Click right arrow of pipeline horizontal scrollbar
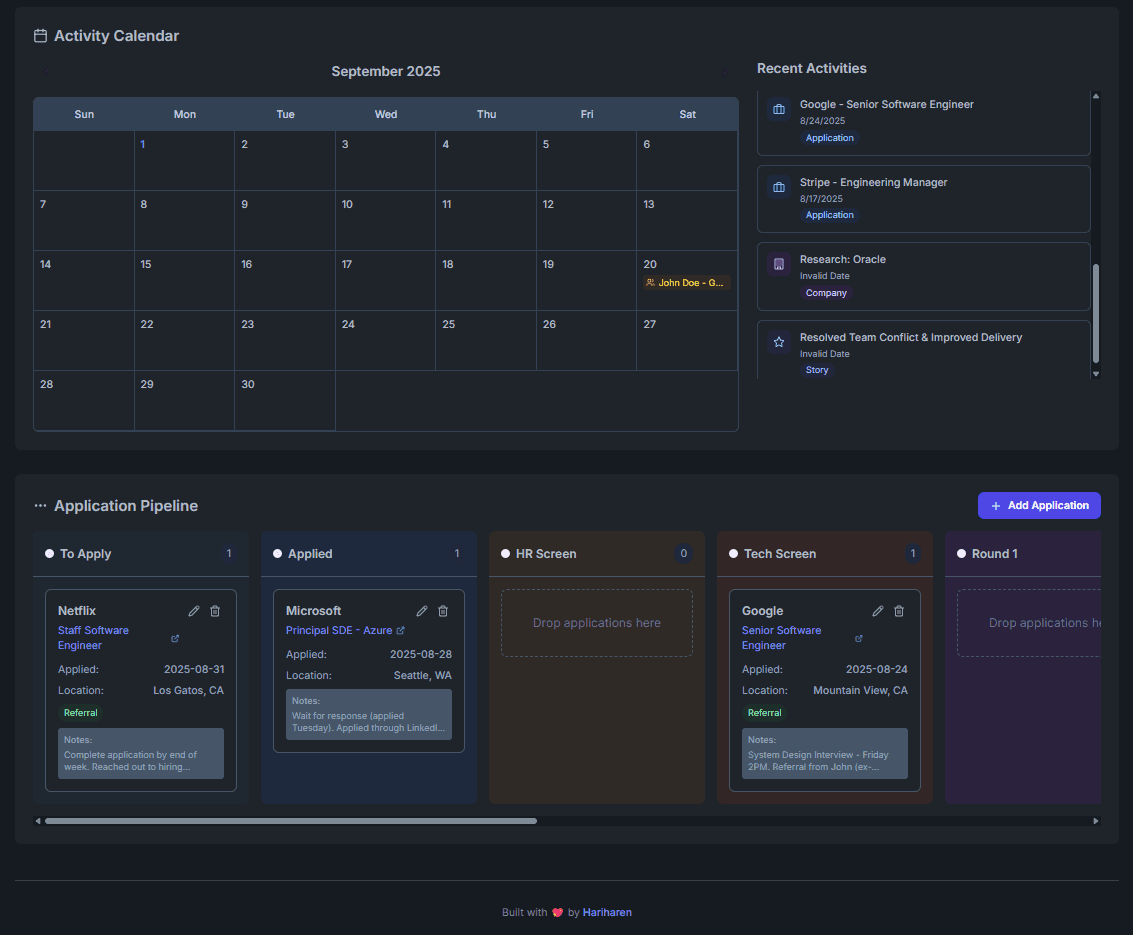1133x935 pixels. point(1096,821)
